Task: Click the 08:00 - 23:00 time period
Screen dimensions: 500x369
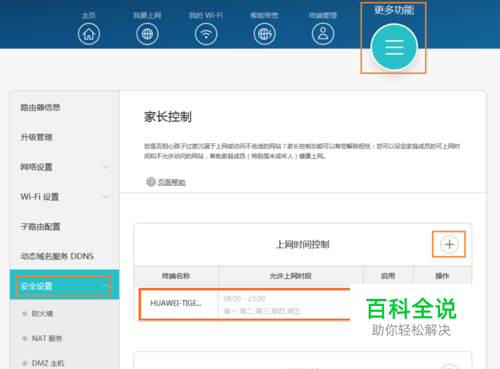Action: click(244, 298)
